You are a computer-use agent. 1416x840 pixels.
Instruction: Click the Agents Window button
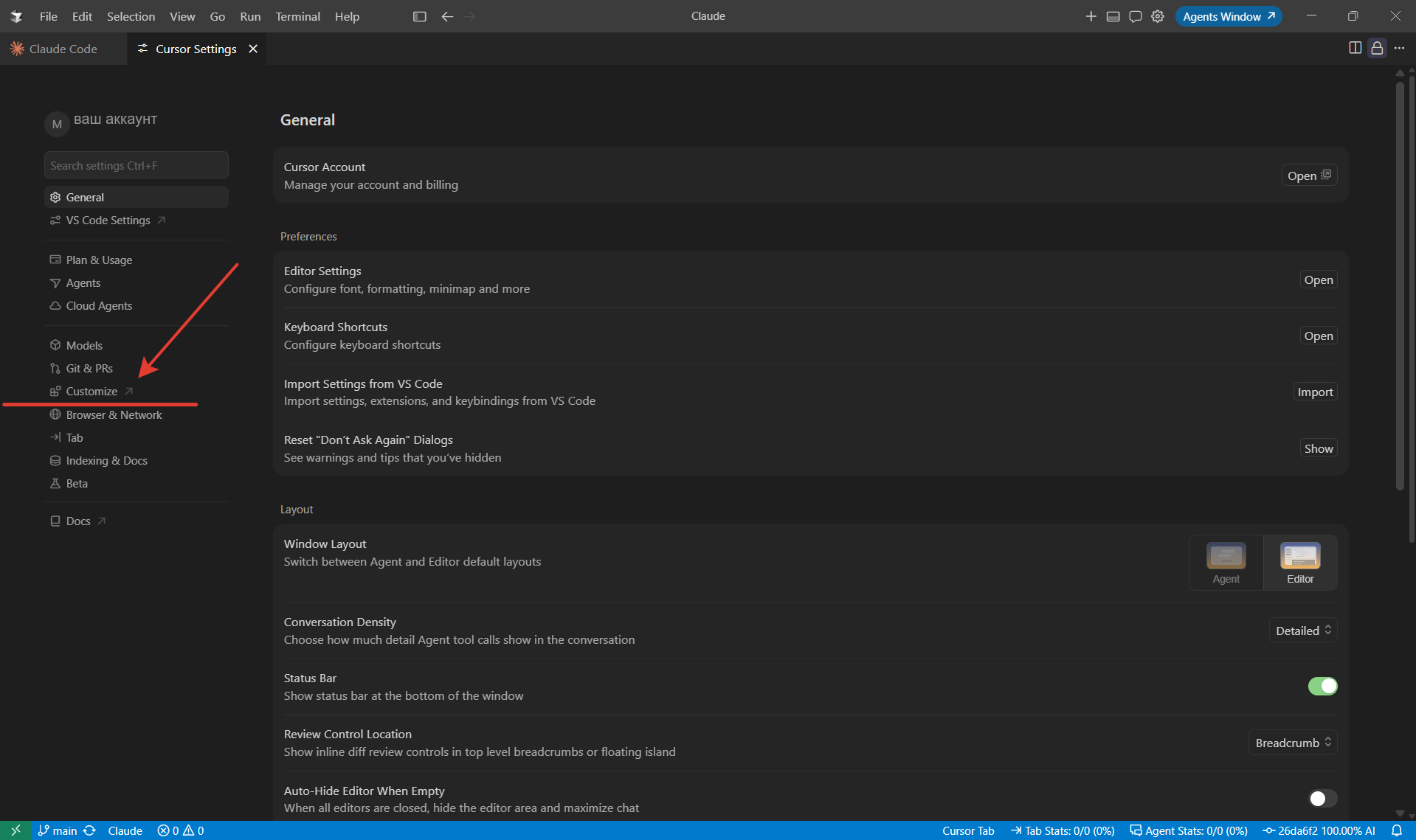[x=1229, y=16]
